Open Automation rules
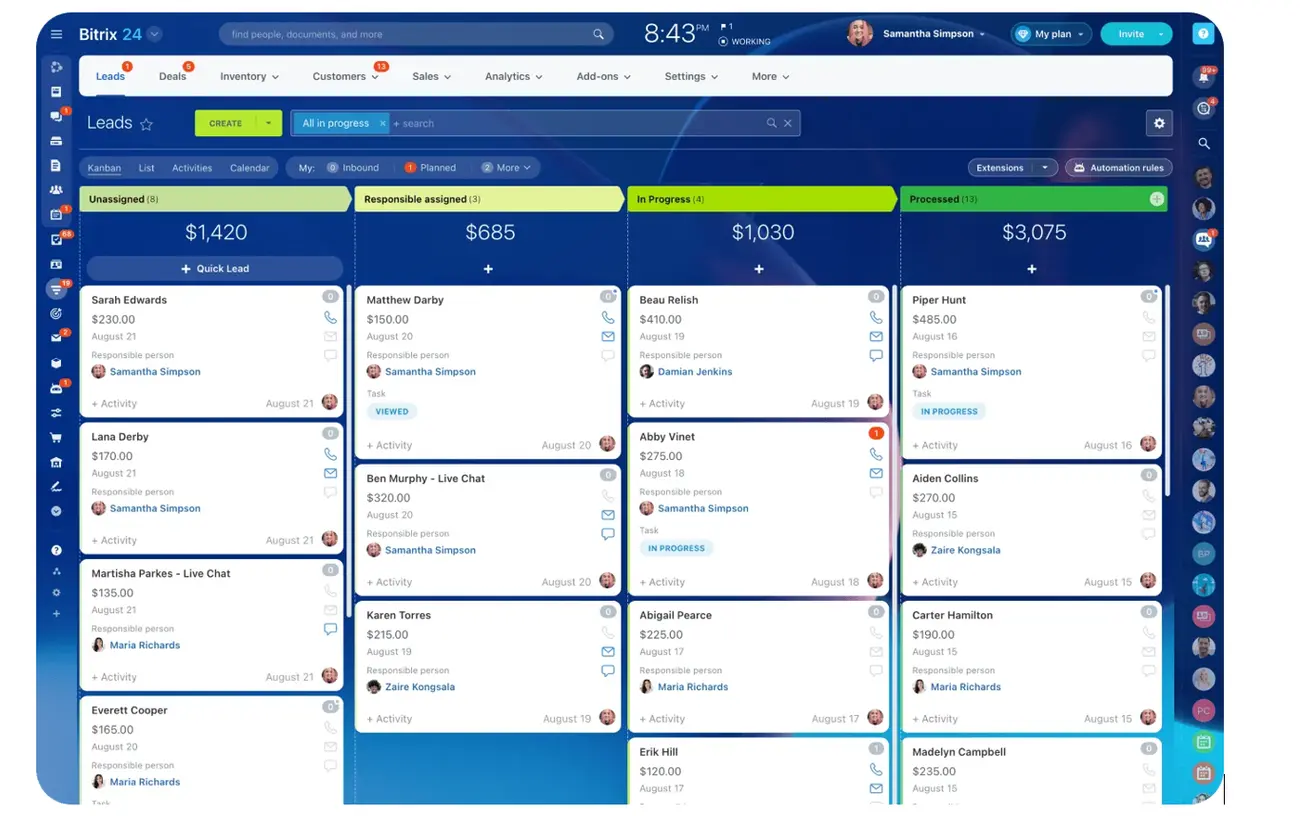This screenshot has width=1300, height=816. click(x=1118, y=168)
